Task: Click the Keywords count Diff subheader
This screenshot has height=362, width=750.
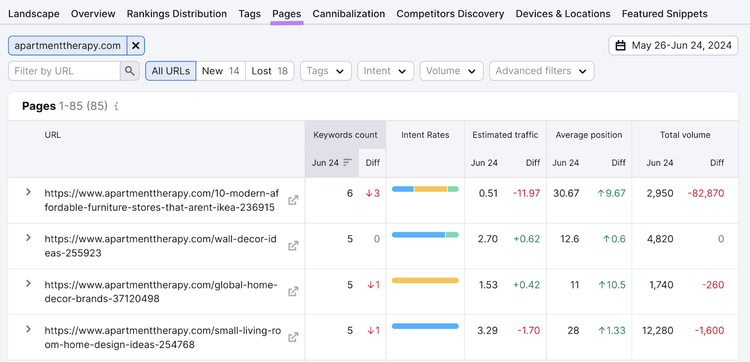Action: coord(373,163)
